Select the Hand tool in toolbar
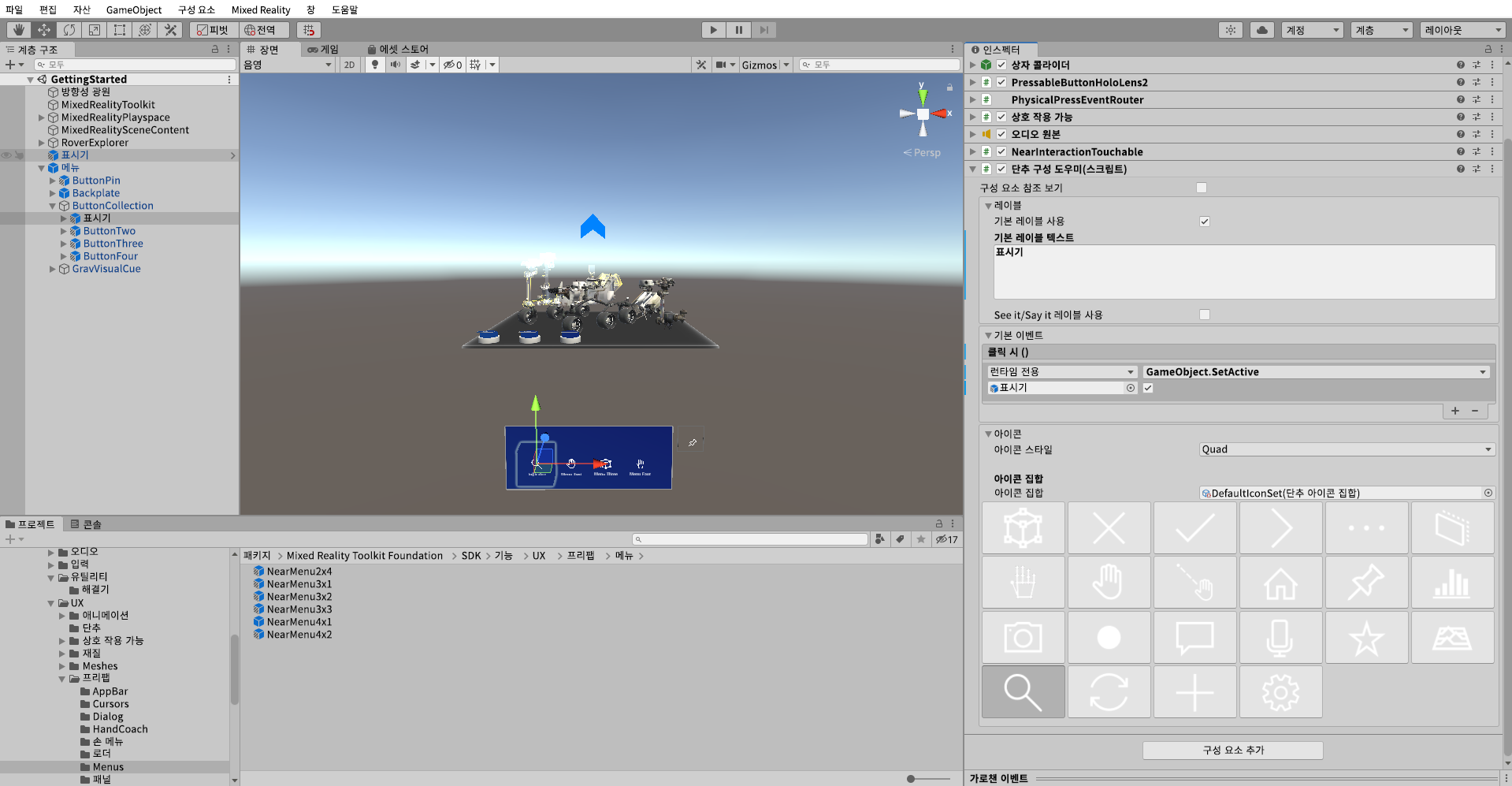 click(19, 30)
